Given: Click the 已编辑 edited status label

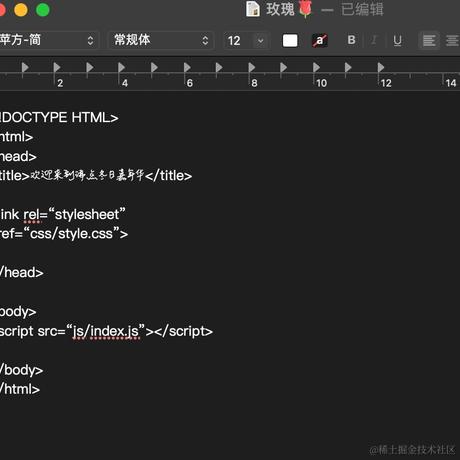Looking at the screenshot, I should click(362, 9).
